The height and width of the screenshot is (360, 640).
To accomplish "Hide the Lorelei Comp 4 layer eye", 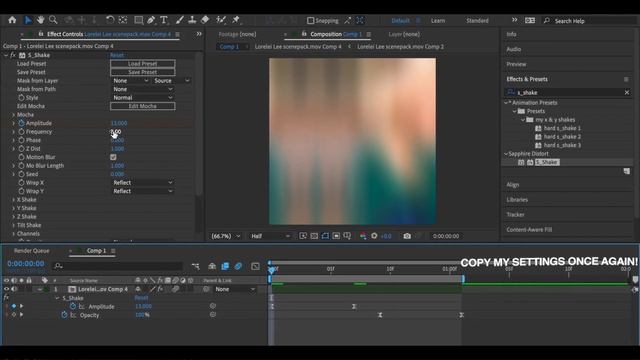I will (6, 289).
